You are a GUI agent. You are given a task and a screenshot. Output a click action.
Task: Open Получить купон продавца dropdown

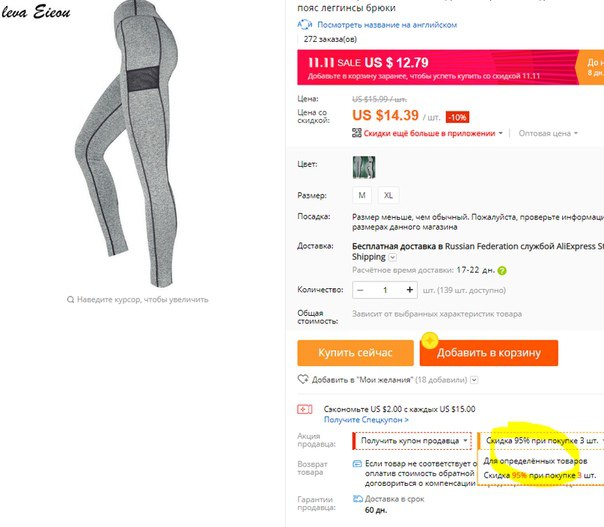[412, 441]
